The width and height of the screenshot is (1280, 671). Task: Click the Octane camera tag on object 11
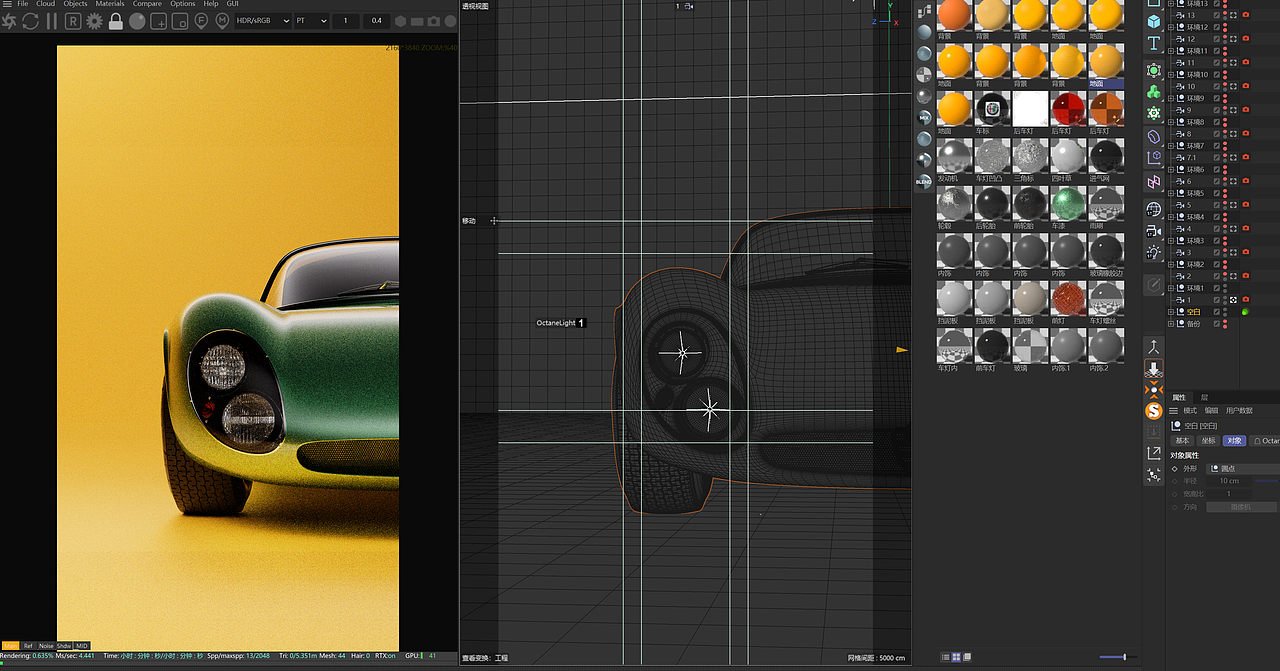tap(1245, 63)
